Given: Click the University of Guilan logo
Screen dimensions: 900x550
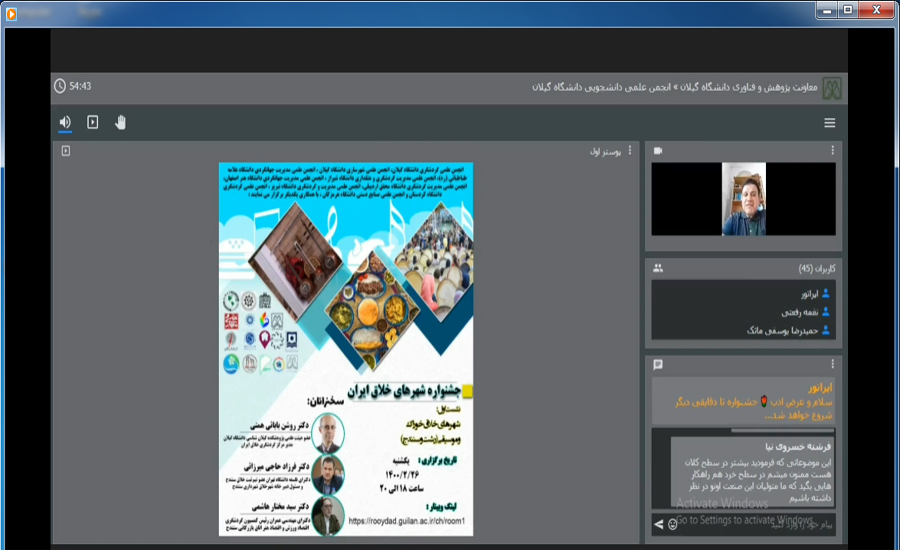Looking at the screenshot, I should click(x=831, y=87).
